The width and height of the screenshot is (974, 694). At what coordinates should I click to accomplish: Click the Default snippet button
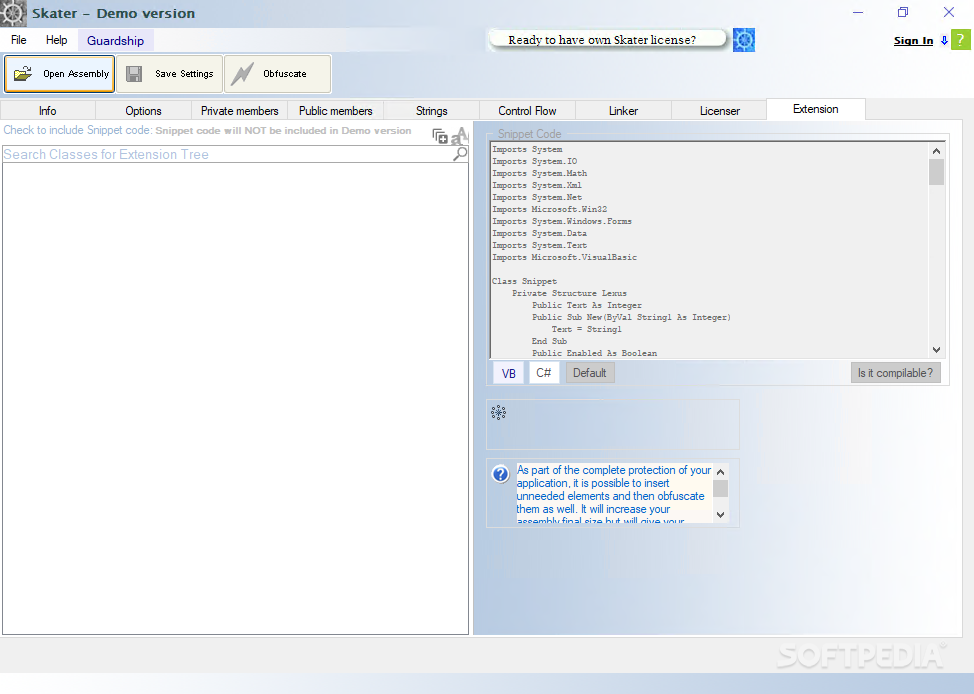pyautogui.click(x=589, y=373)
